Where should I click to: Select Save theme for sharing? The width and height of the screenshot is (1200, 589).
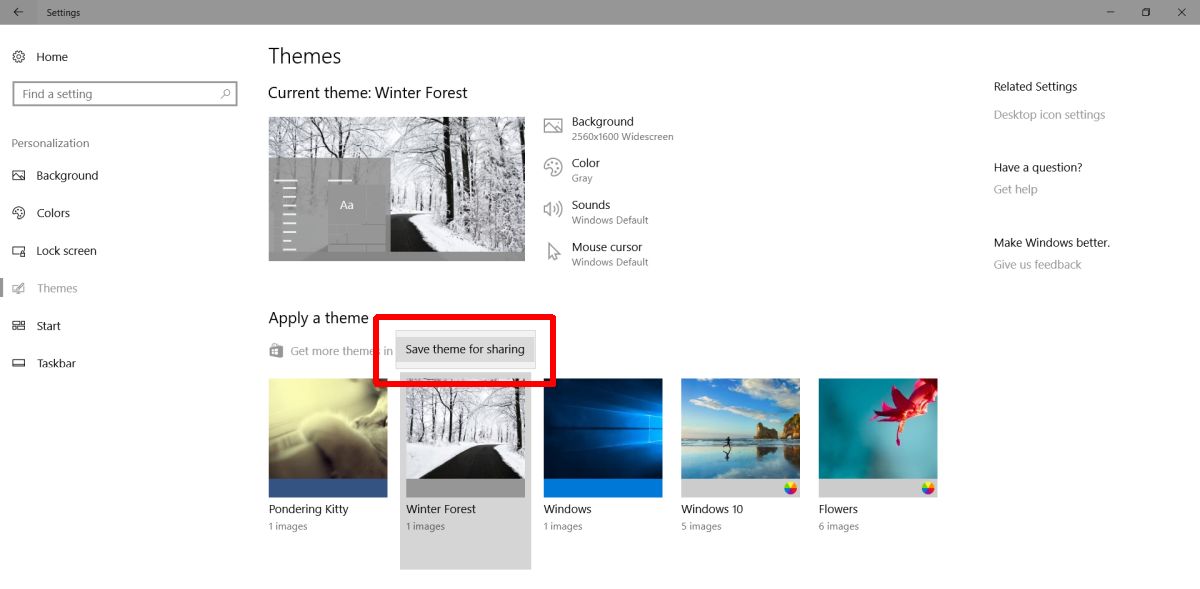tap(465, 349)
